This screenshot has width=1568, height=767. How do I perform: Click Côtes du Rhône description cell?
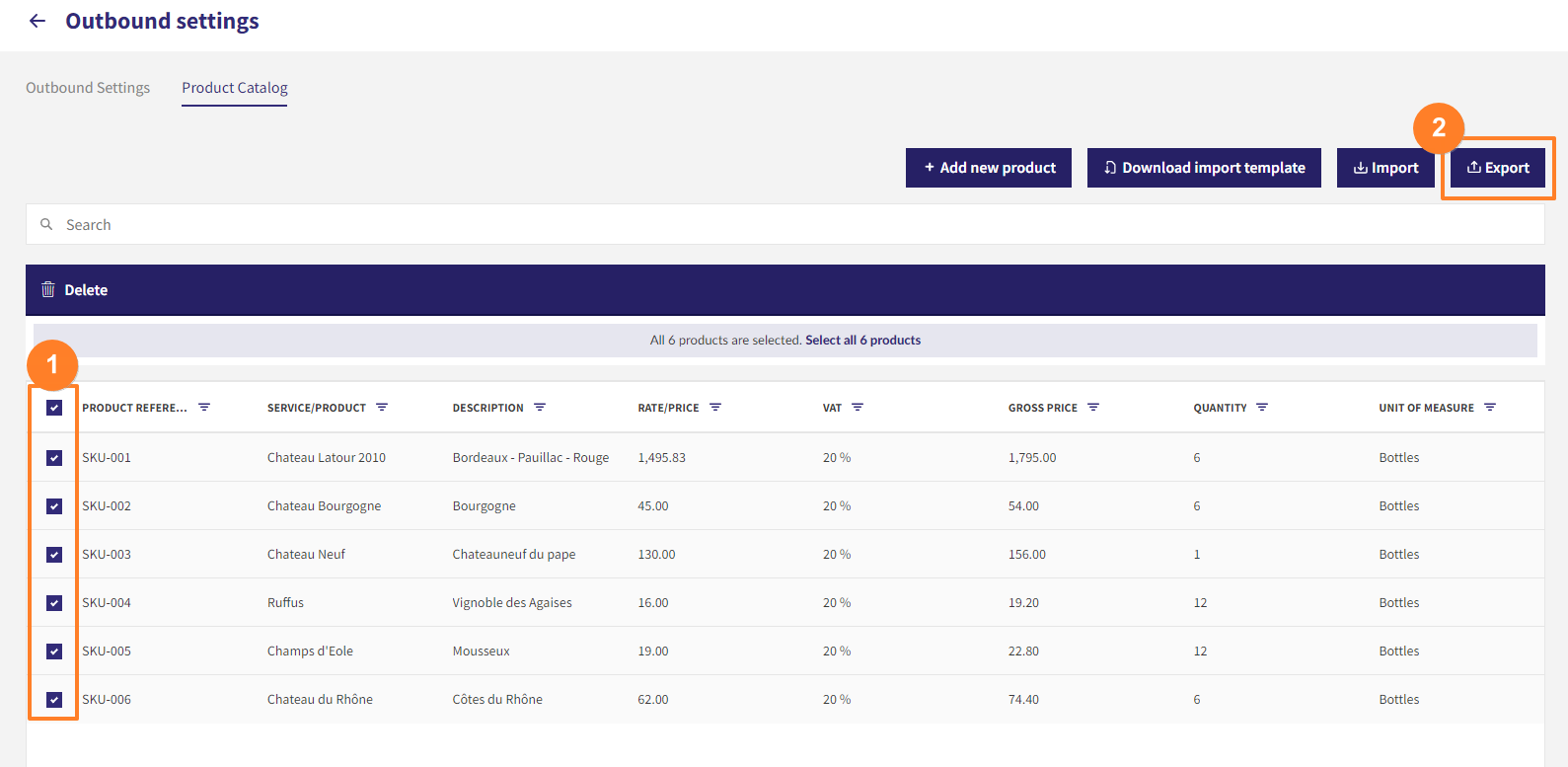point(497,699)
